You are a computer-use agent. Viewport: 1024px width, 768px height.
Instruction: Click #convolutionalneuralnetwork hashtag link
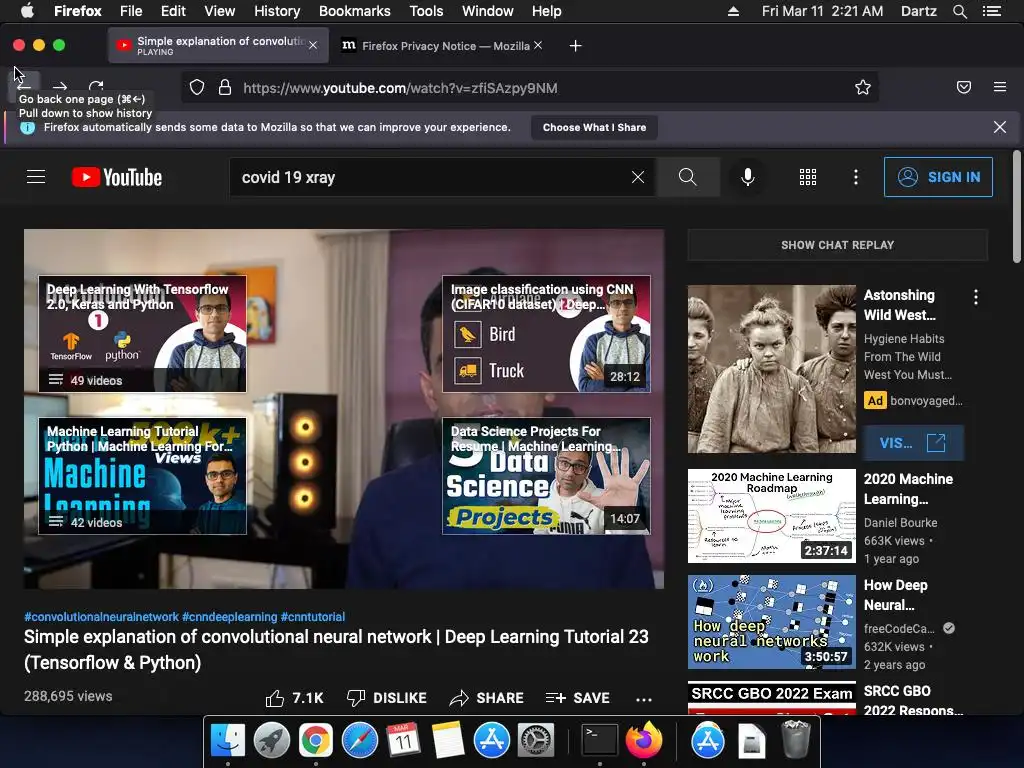click(x=101, y=616)
